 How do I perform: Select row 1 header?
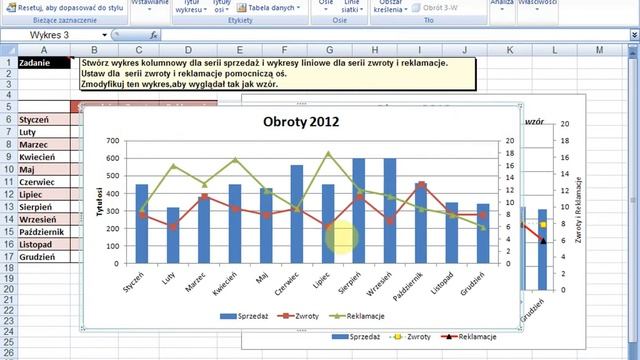pos(9,63)
